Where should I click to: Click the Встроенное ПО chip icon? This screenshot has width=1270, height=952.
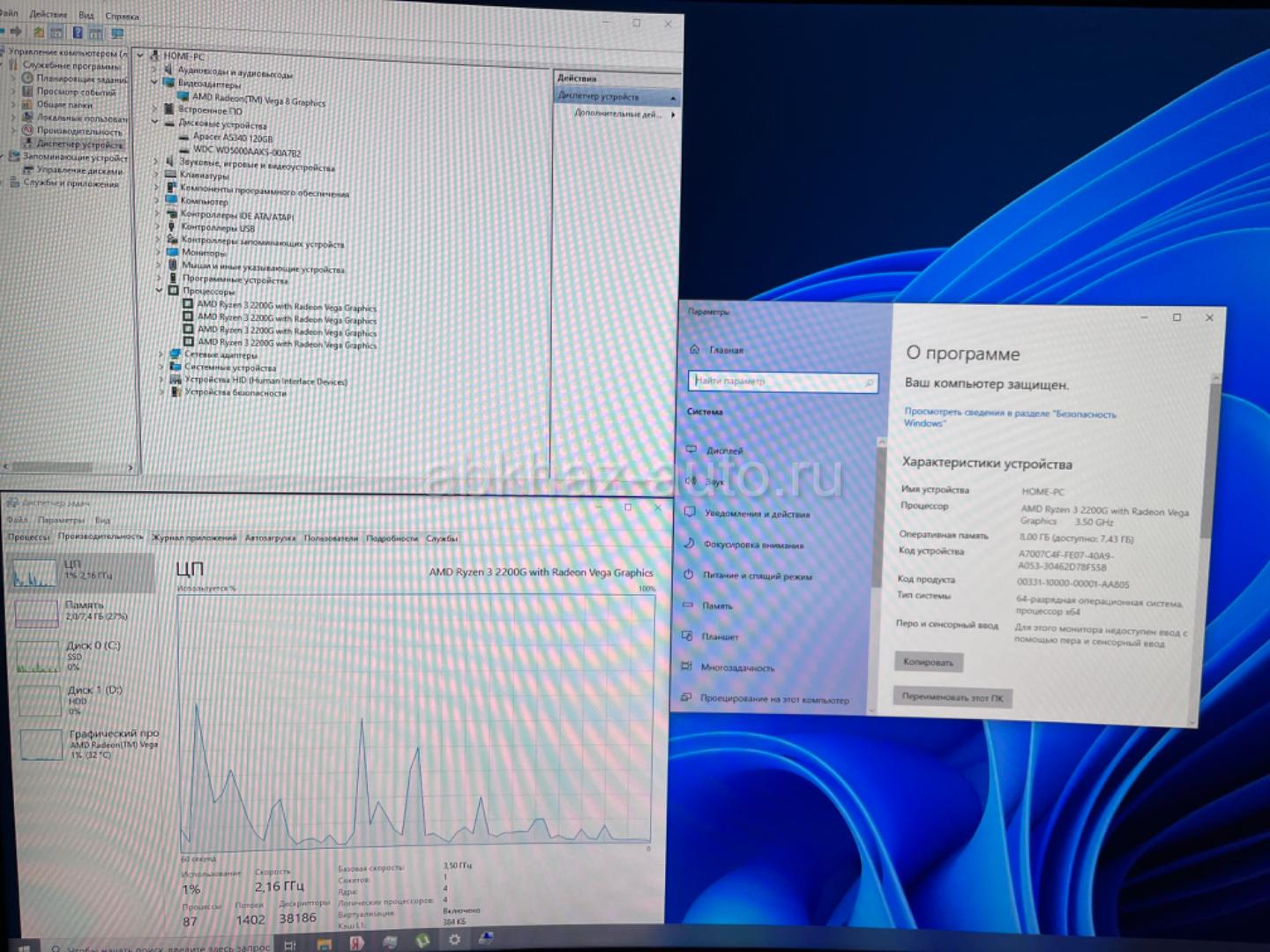(x=169, y=109)
